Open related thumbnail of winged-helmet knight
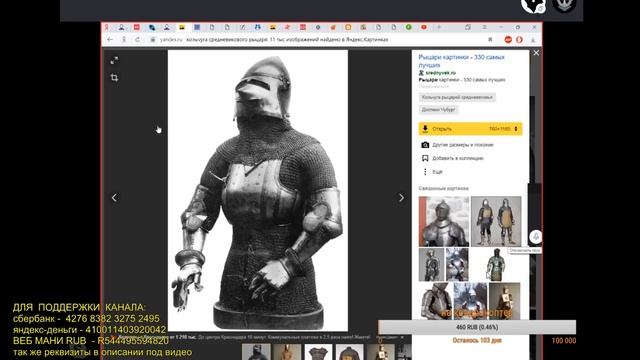640x360 pixels. pyautogui.click(x=470, y=301)
